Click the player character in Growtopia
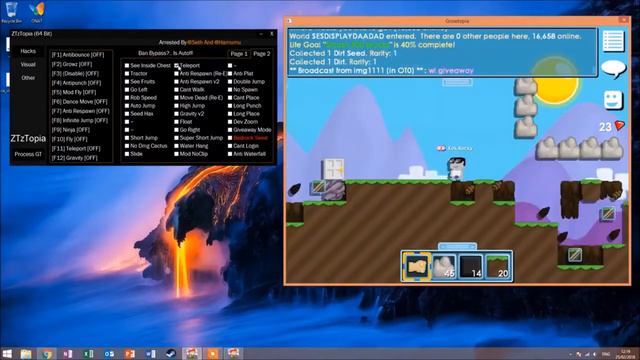 (456, 169)
